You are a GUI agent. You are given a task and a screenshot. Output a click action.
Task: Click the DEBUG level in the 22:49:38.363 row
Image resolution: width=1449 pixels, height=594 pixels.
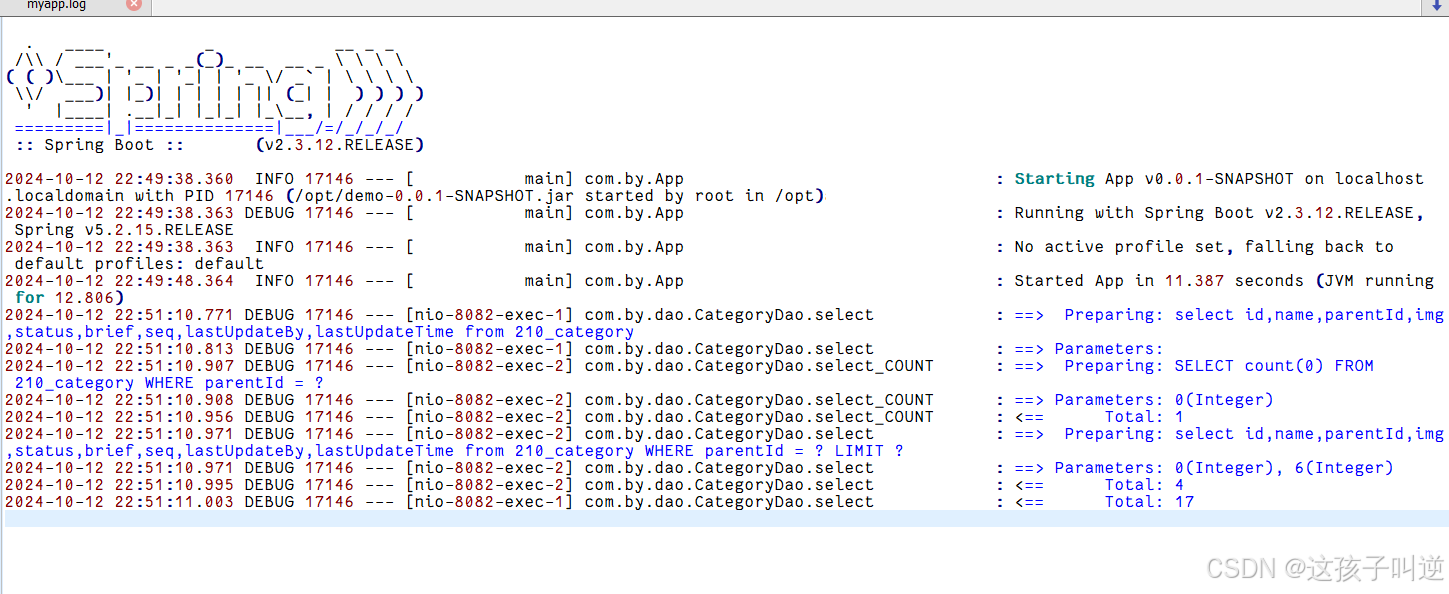pyautogui.click(x=270, y=213)
